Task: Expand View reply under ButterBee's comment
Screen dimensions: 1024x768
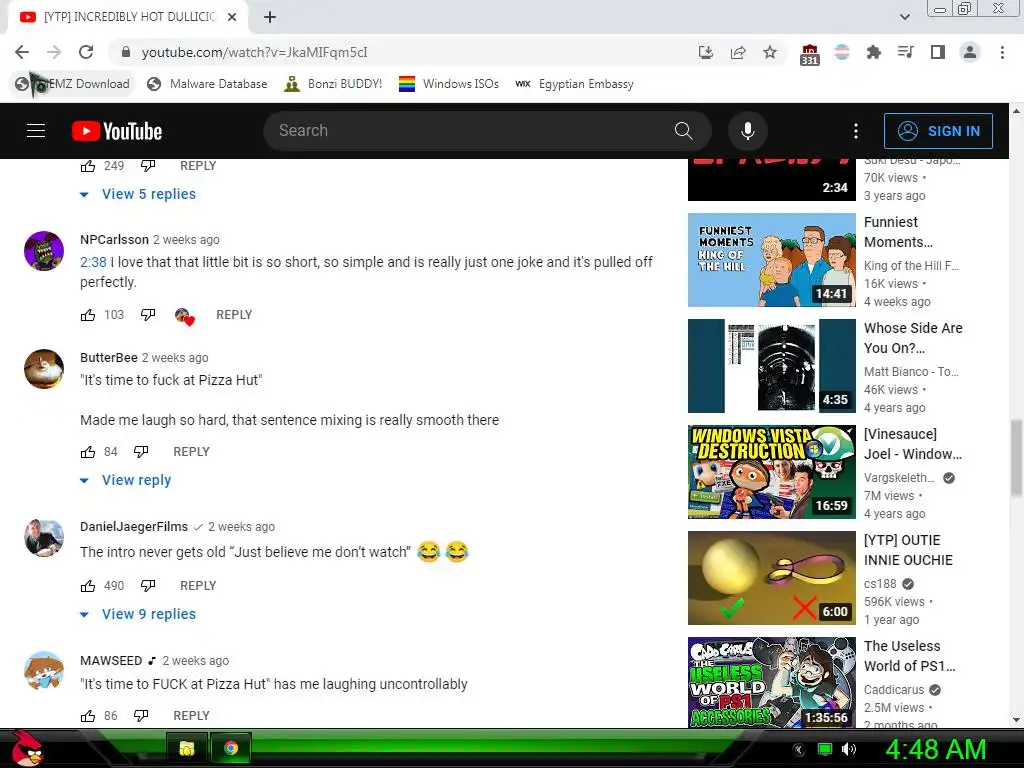Action: point(125,481)
